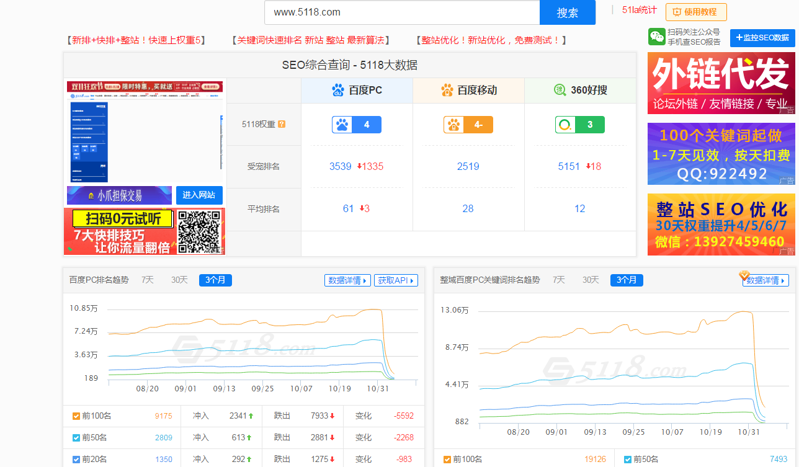
Task: Click the 19126 value in right chart legend
Action: (595, 459)
